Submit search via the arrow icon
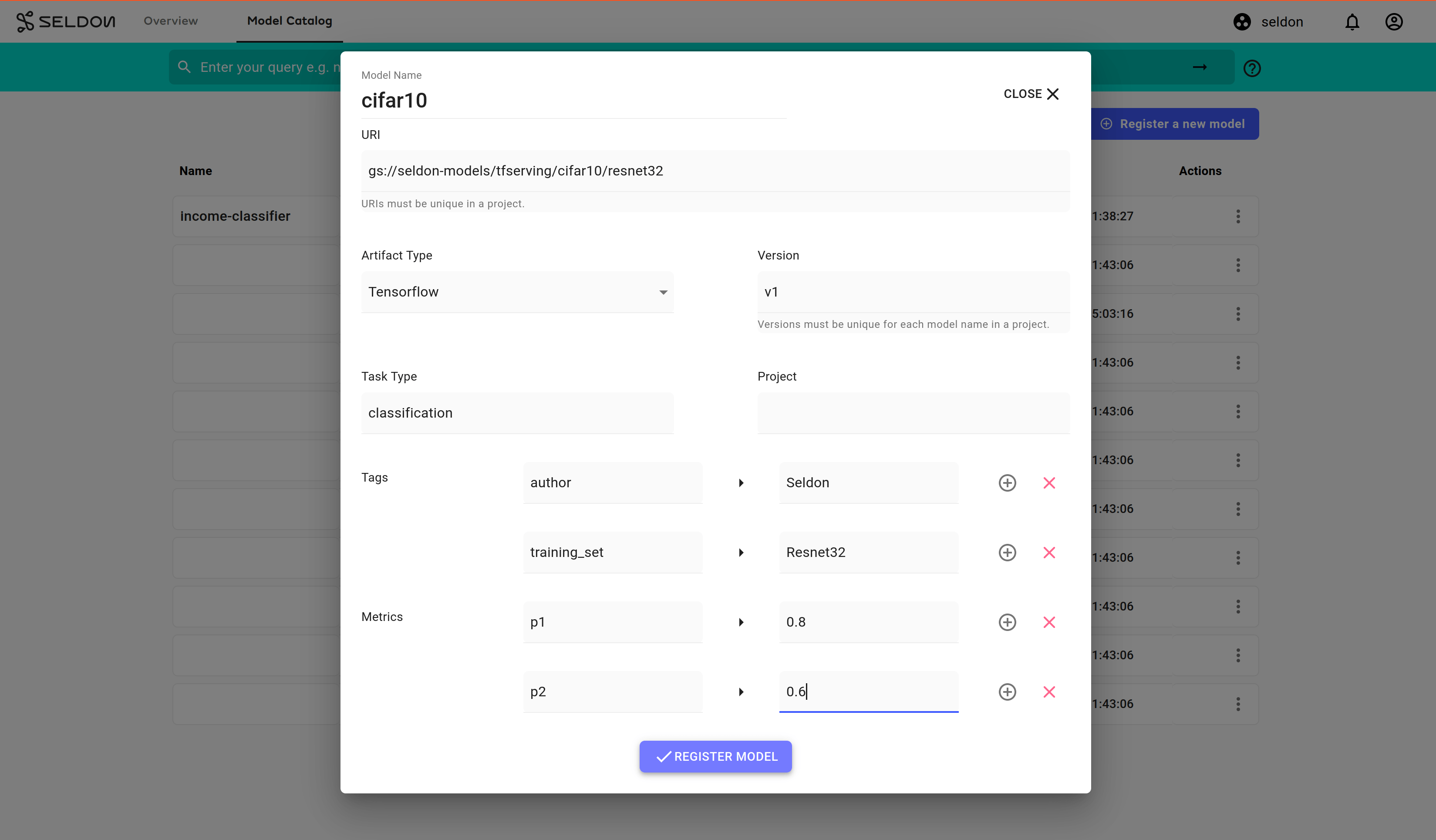Screen dimensions: 1436x840 click(1200, 67)
